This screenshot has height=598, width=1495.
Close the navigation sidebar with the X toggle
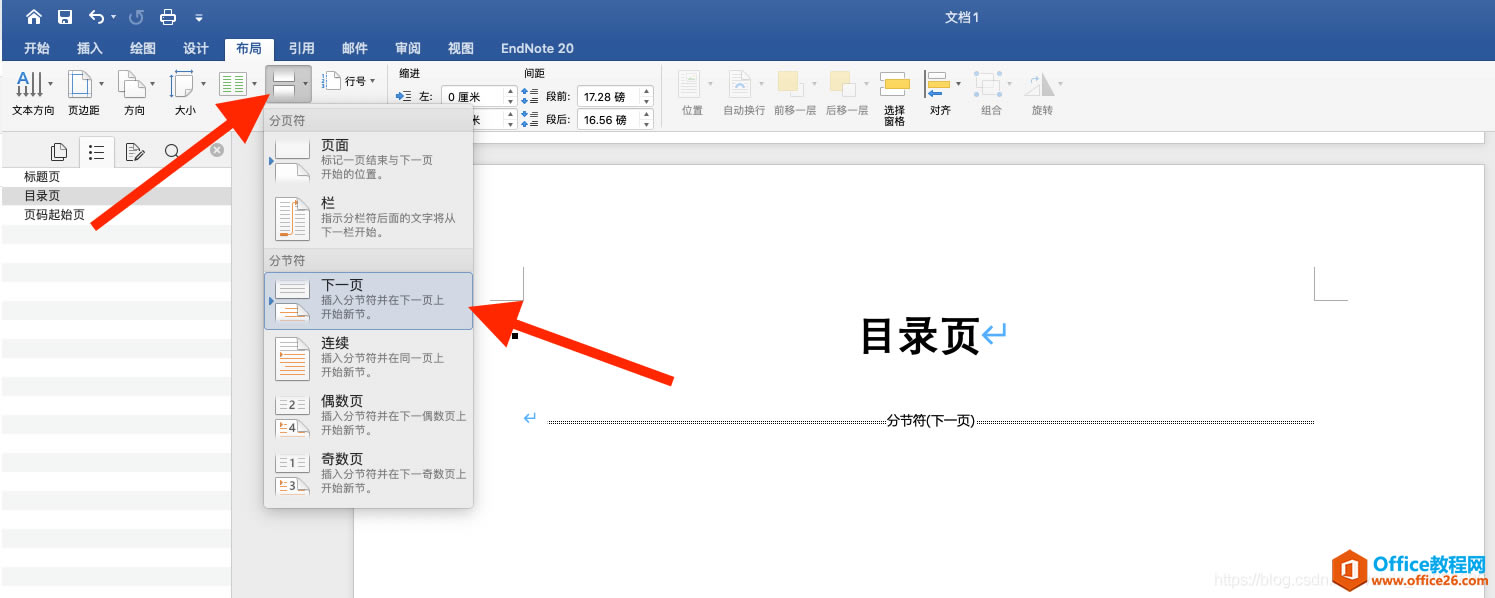point(216,150)
